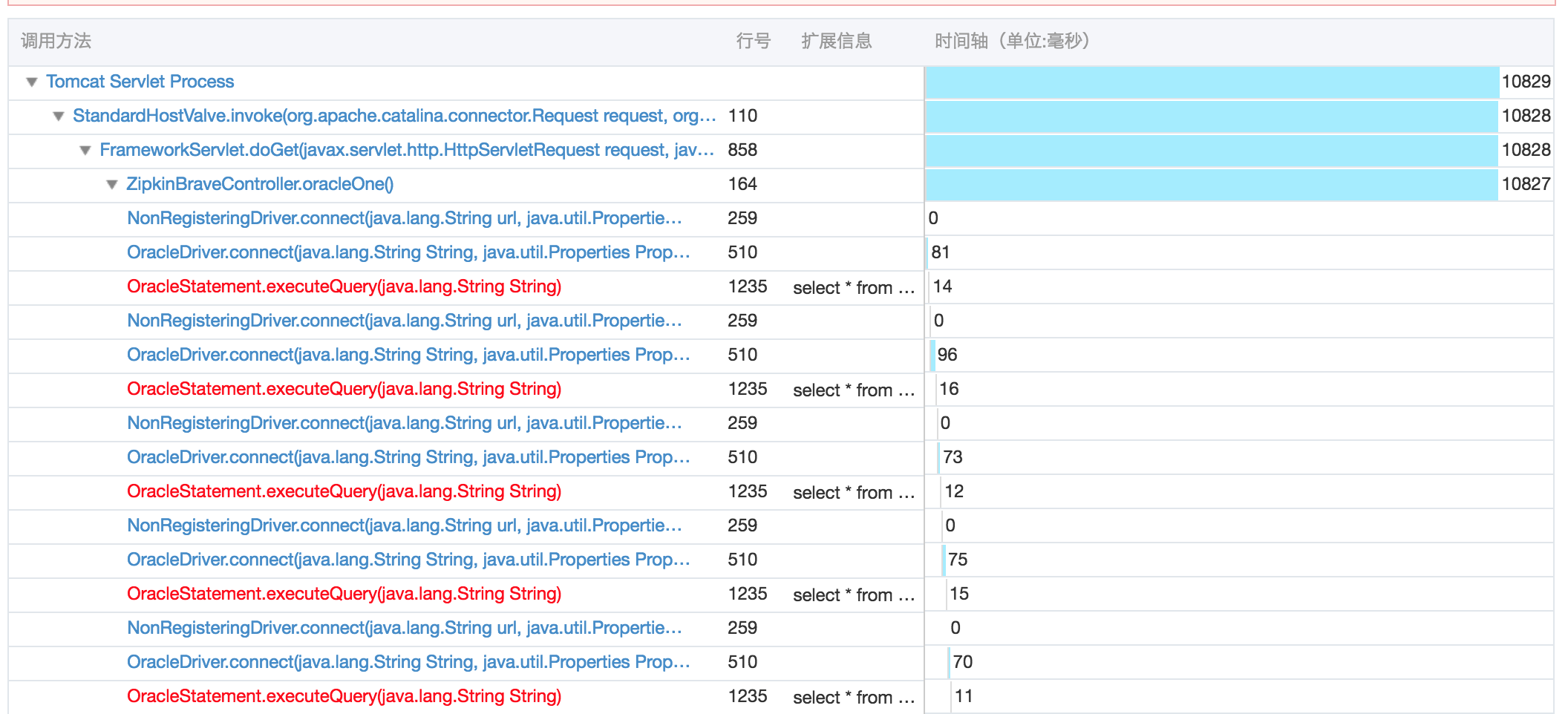The width and height of the screenshot is (1568, 714).
Task: Open the OracleDriver.connect row taking 73 ms
Action: pos(408,457)
